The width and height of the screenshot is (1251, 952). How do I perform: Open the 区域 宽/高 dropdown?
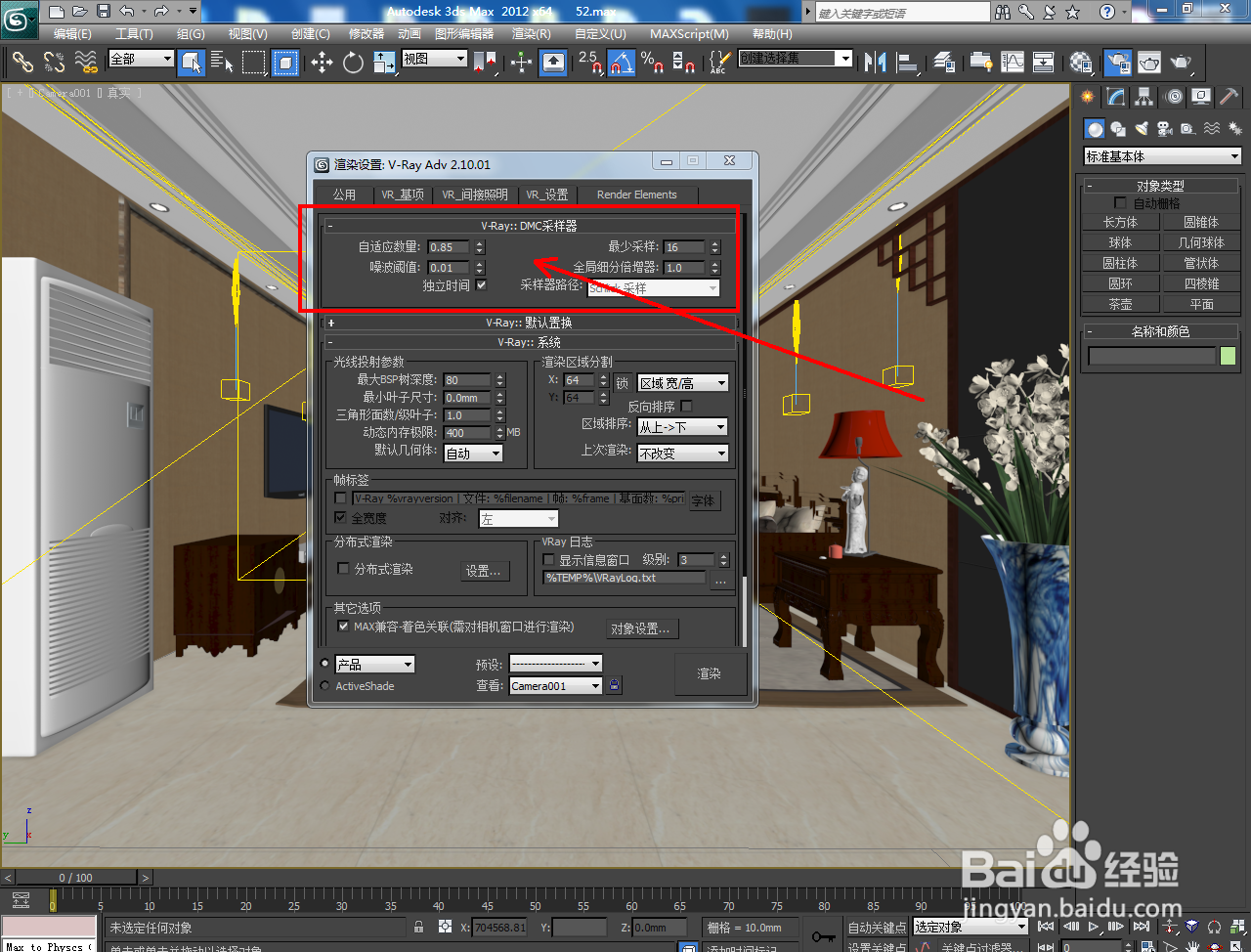(x=683, y=383)
